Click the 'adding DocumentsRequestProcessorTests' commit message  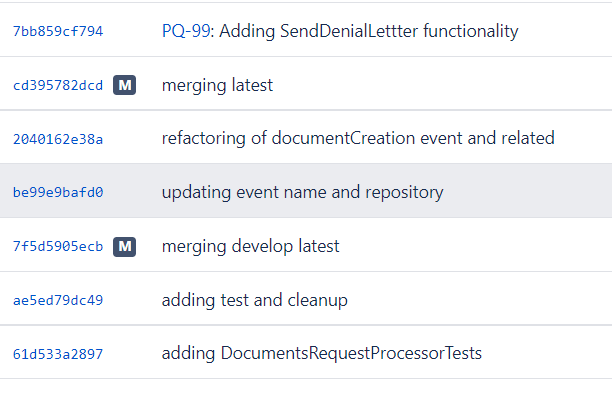(322, 353)
